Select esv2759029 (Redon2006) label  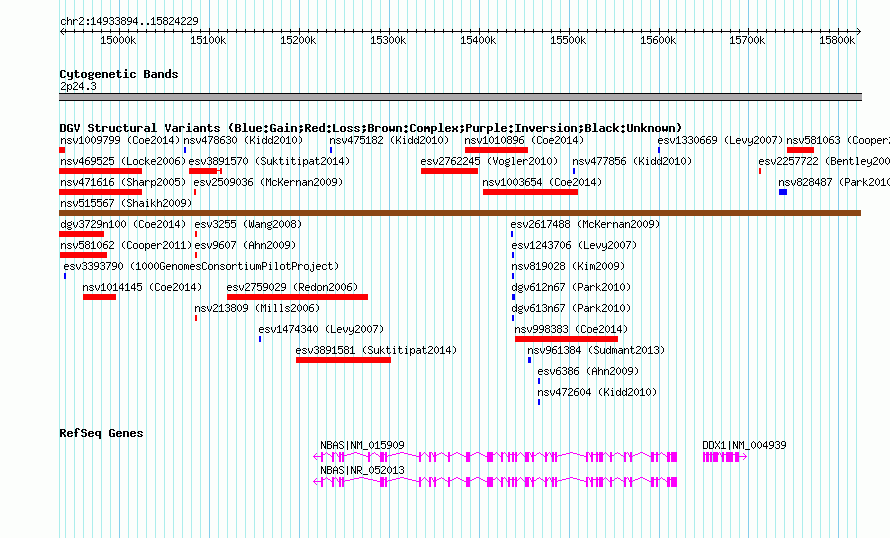coord(292,287)
